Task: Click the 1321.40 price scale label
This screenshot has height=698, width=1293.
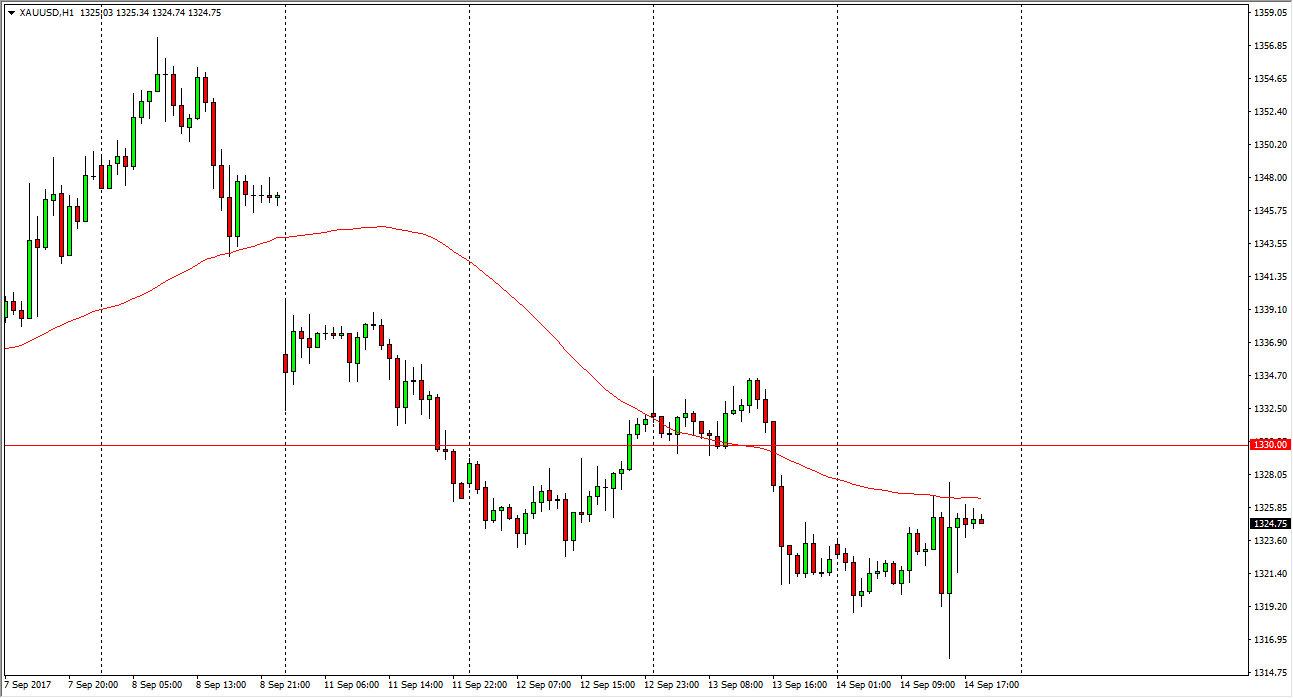Action: [1270, 574]
